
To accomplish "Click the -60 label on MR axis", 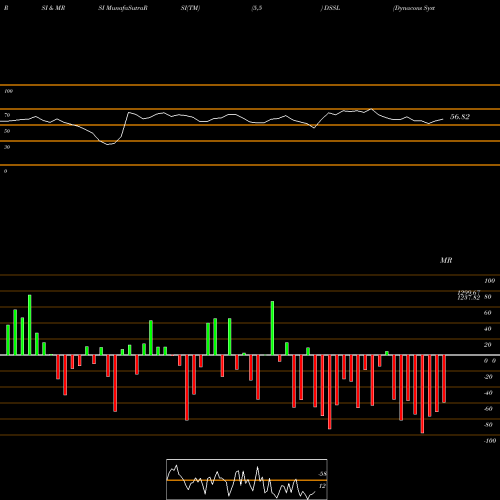I will 488,409.
